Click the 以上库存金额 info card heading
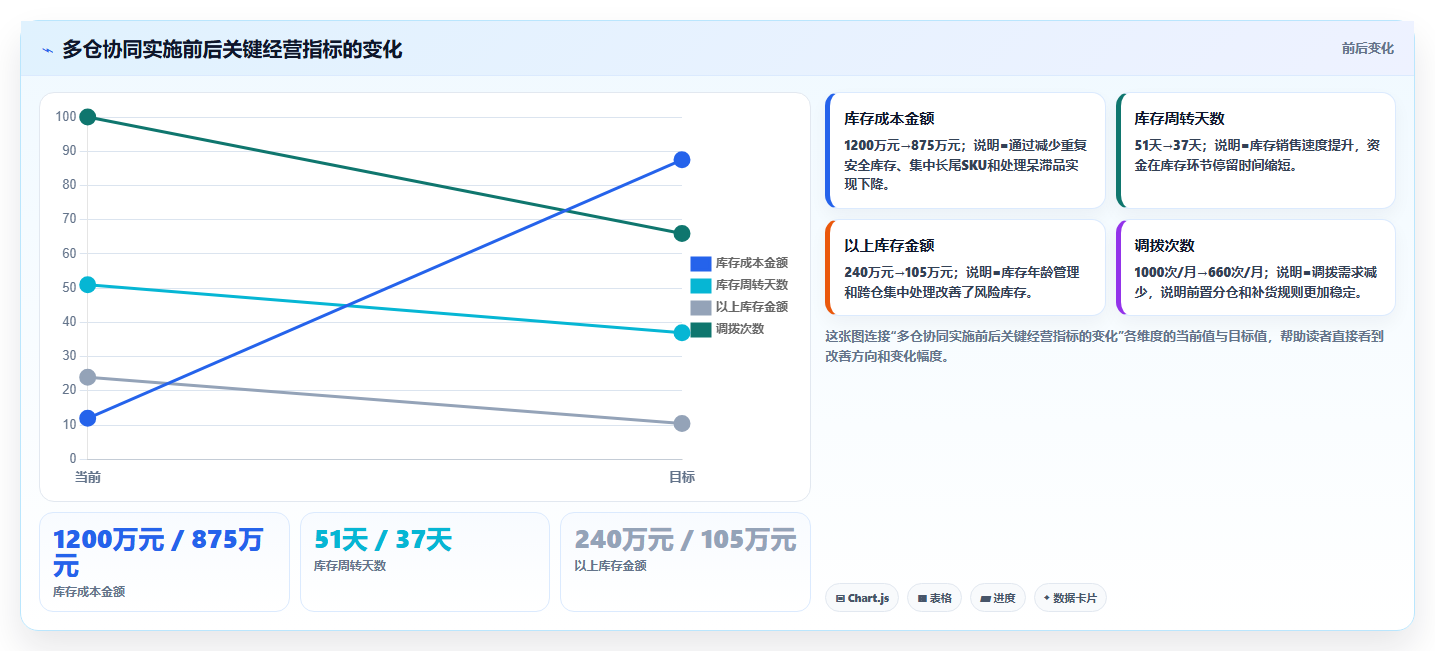 point(890,245)
